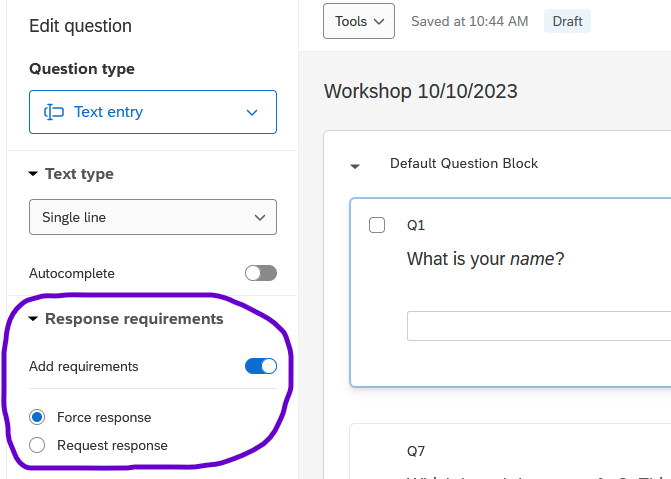Click the Saved at 10:44 AM text
The height and width of the screenshot is (479, 671).
pyautogui.click(x=469, y=21)
